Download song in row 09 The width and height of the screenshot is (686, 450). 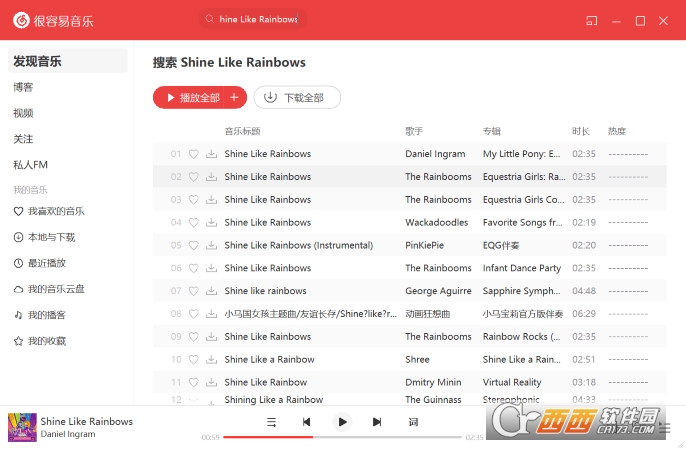(x=211, y=336)
